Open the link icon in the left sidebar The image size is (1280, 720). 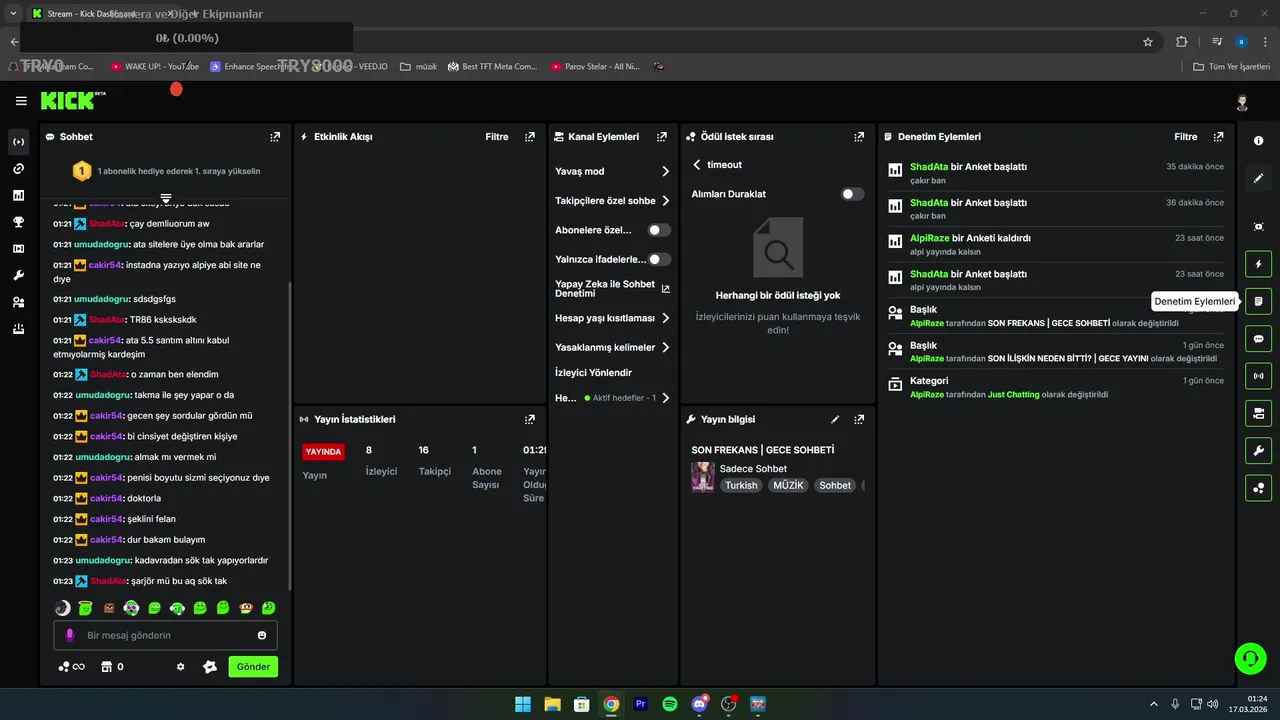click(x=18, y=169)
